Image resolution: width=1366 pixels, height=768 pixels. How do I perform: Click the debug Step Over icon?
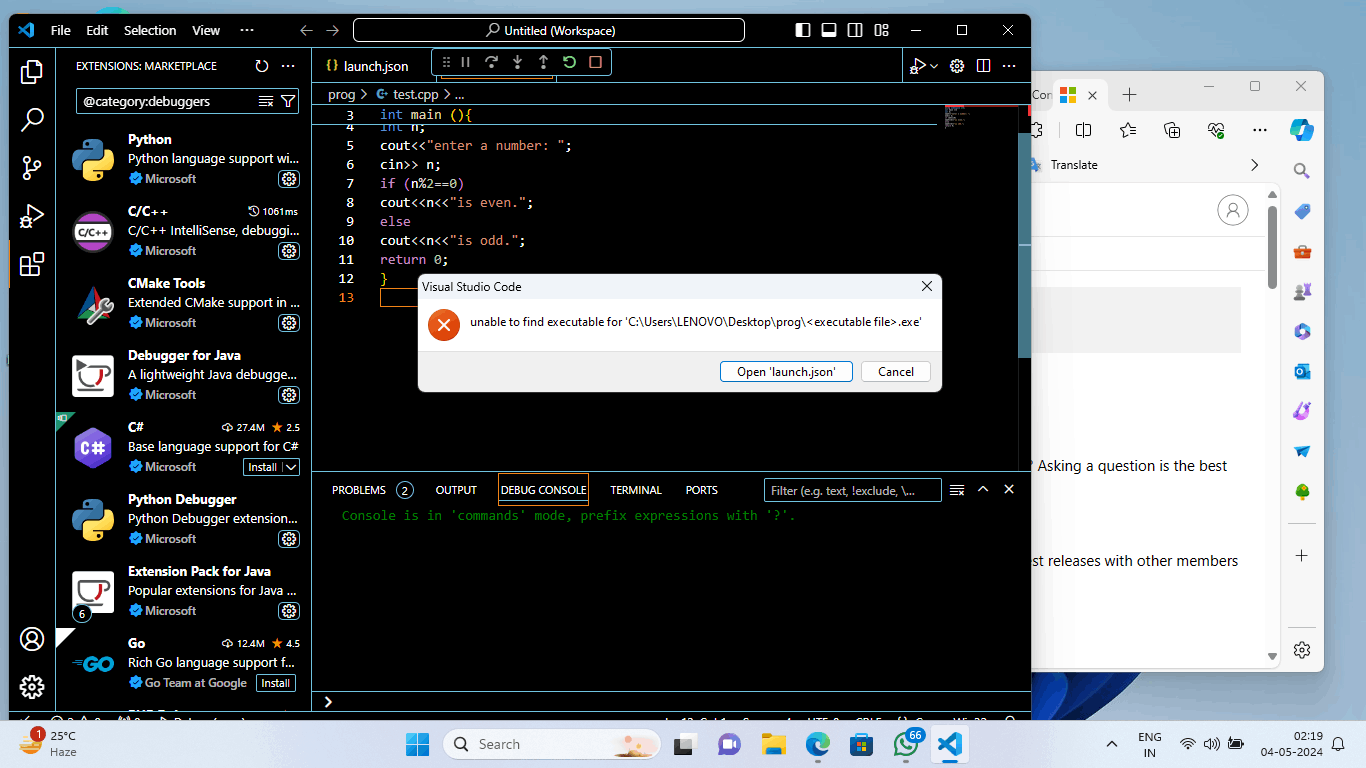click(x=491, y=62)
